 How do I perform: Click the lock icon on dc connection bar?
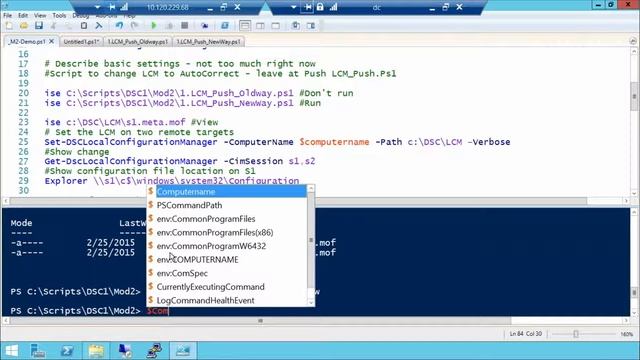(320, 7)
